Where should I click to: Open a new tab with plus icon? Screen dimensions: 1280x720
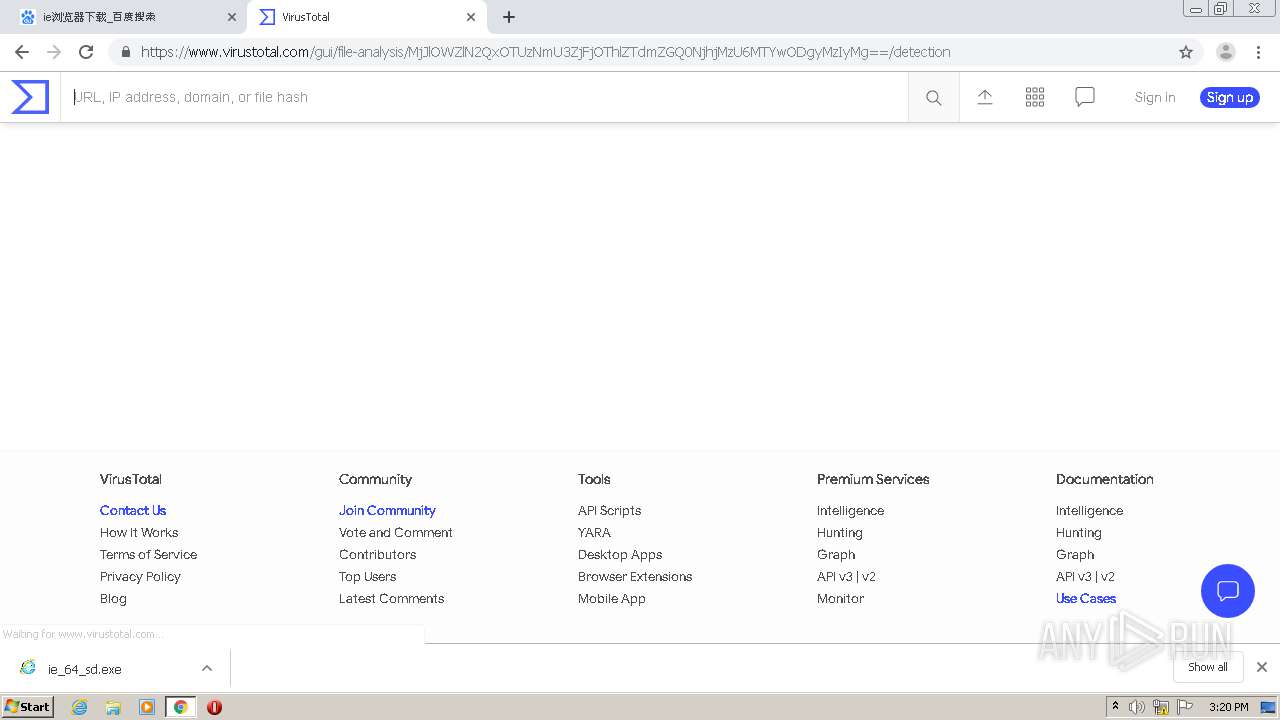pyautogui.click(x=509, y=17)
